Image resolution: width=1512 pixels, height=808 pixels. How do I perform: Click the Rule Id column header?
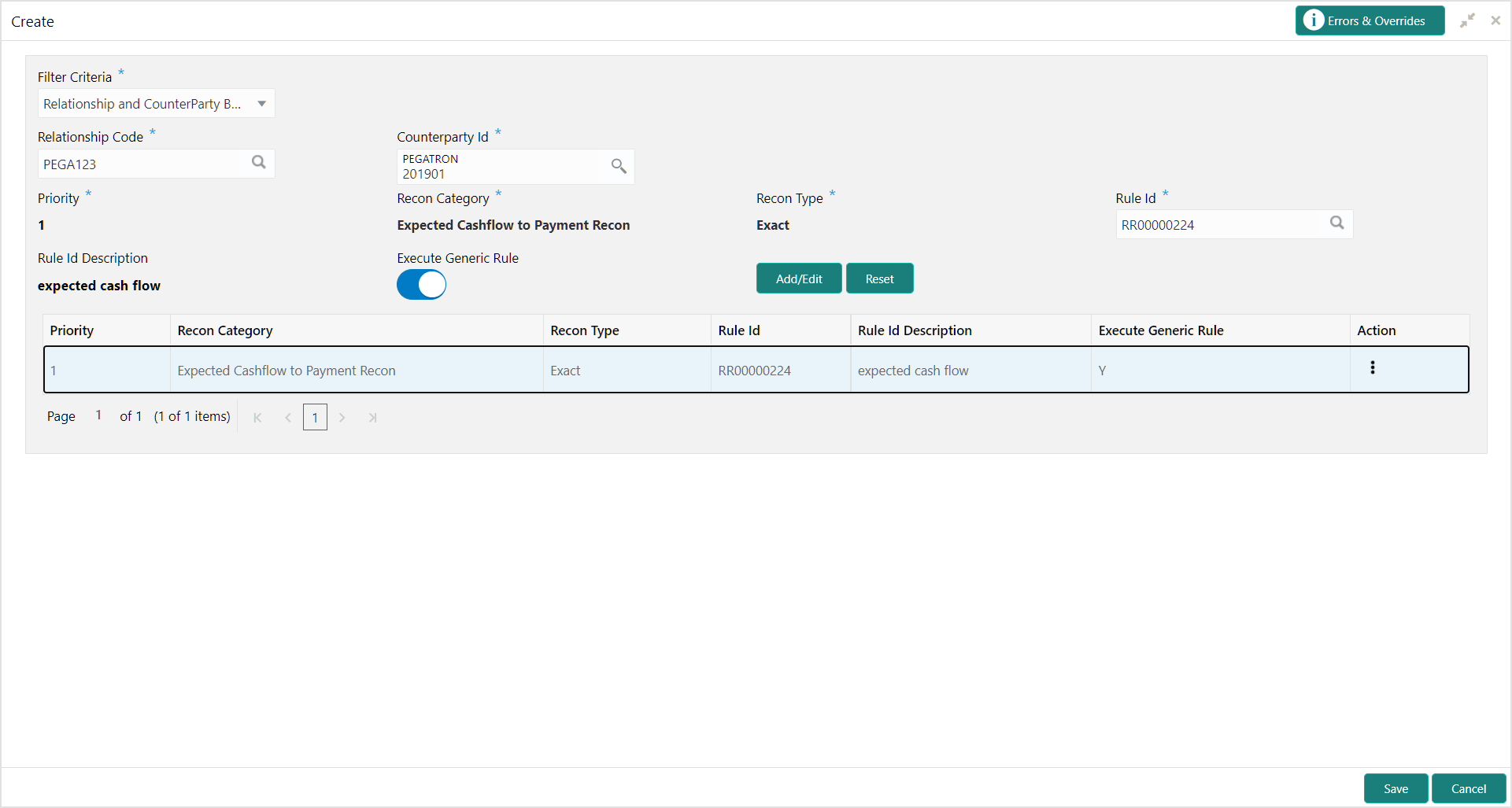pos(781,330)
